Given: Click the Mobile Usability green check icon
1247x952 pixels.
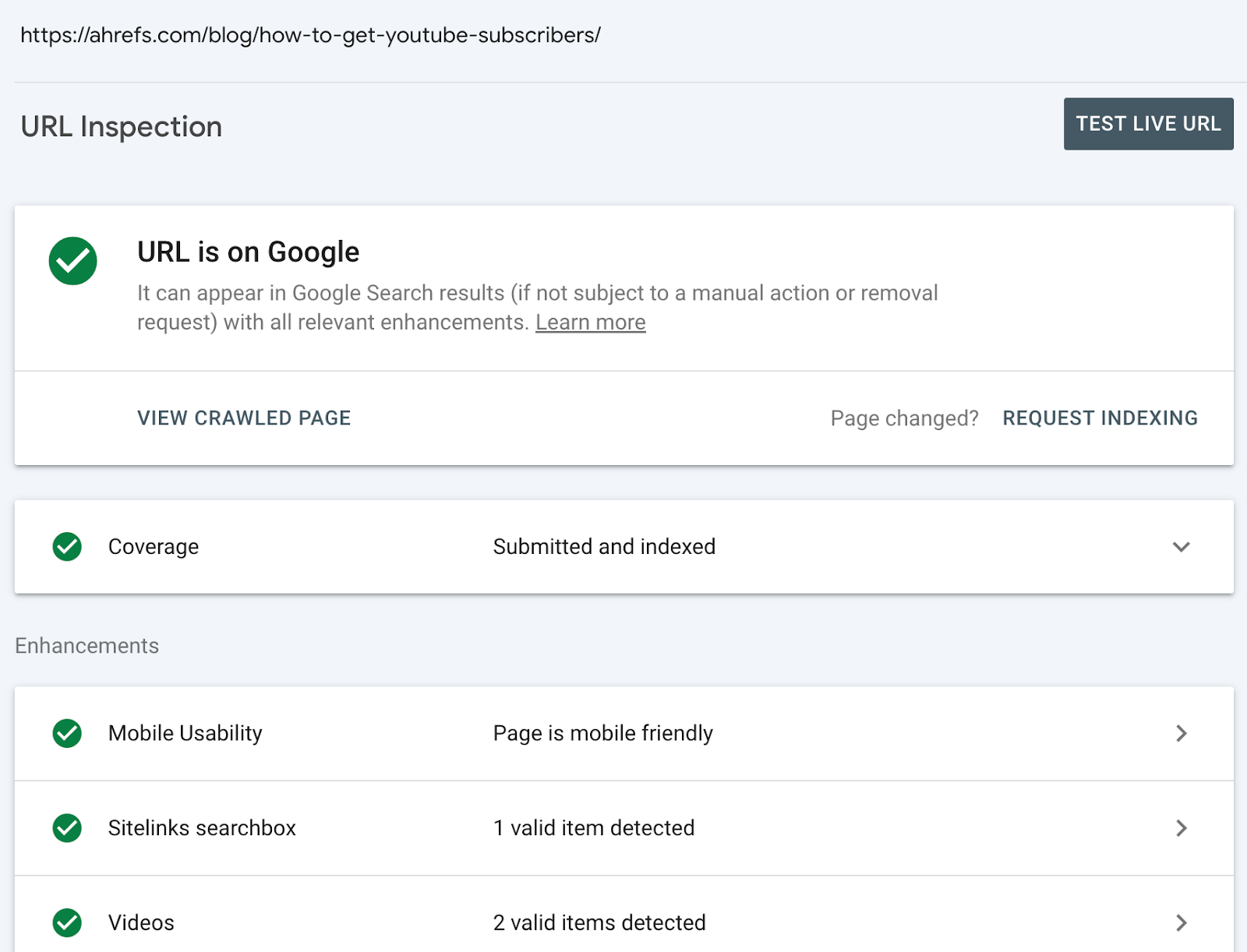Looking at the screenshot, I should [x=67, y=733].
